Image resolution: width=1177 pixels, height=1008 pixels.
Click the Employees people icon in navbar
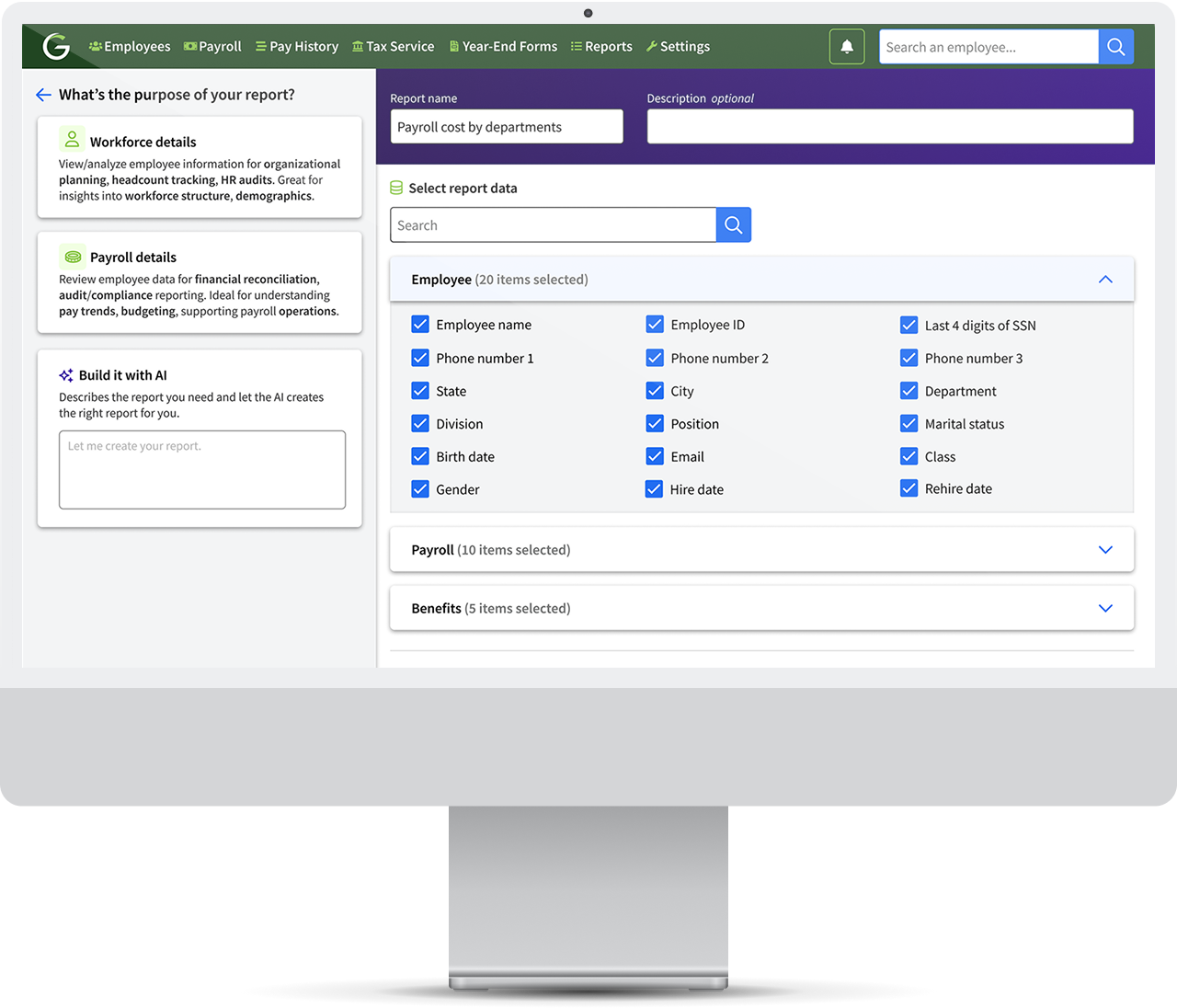click(96, 46)
